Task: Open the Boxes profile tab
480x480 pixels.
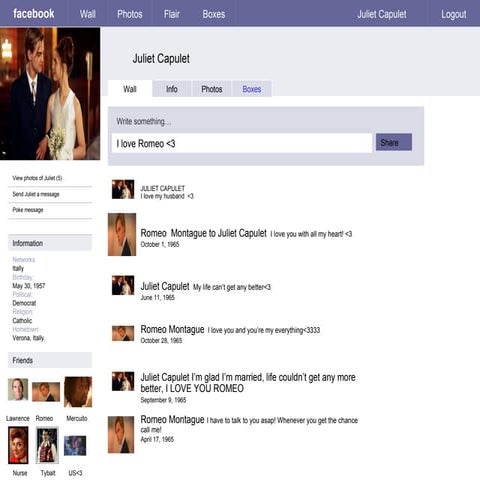Action: 252,89
